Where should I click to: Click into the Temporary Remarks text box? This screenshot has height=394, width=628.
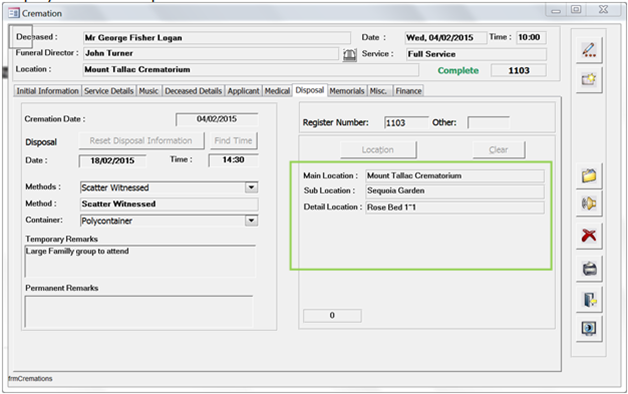coord(140,261)
